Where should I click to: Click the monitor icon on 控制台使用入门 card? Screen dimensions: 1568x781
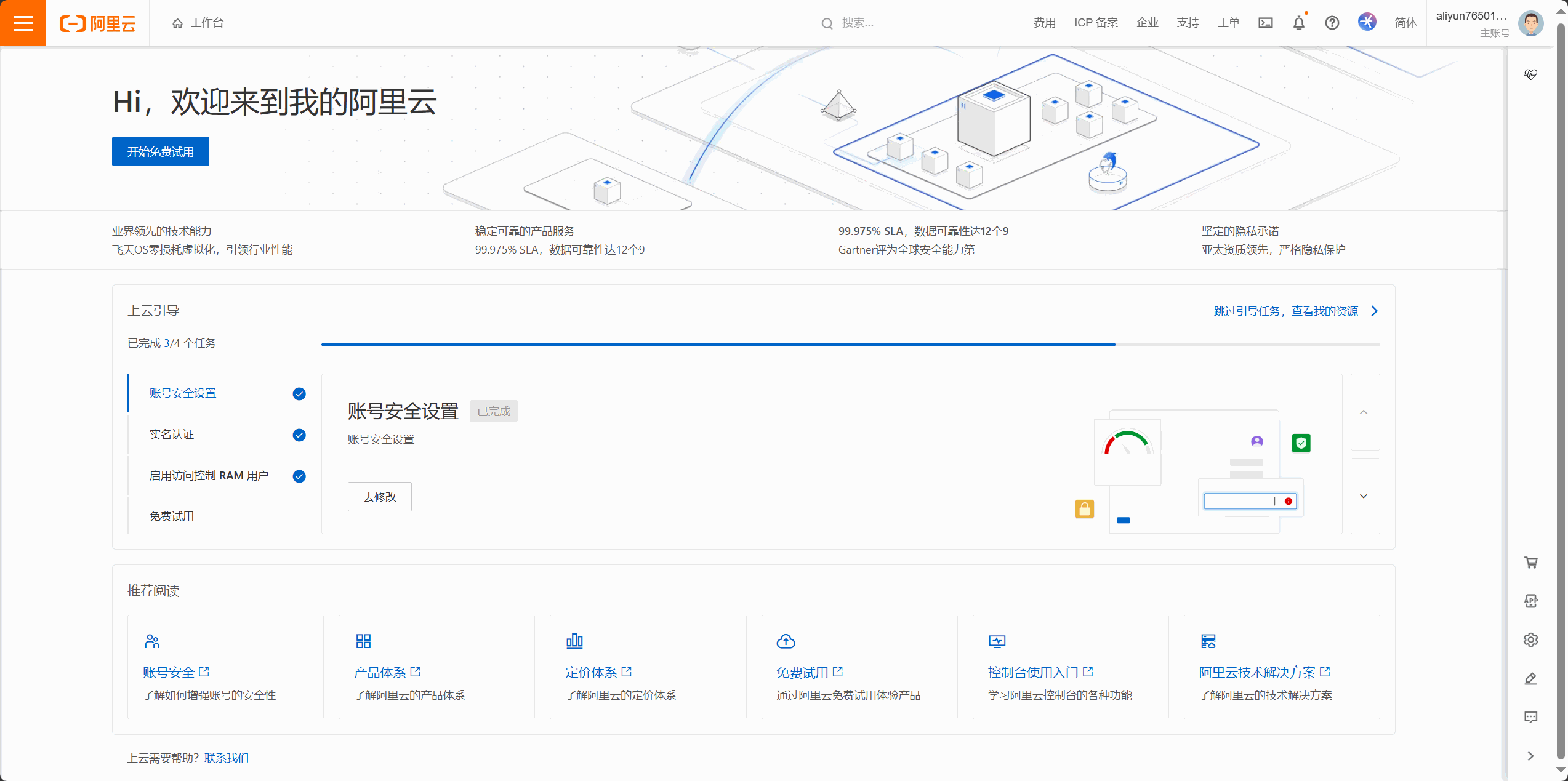coord(997,641)
